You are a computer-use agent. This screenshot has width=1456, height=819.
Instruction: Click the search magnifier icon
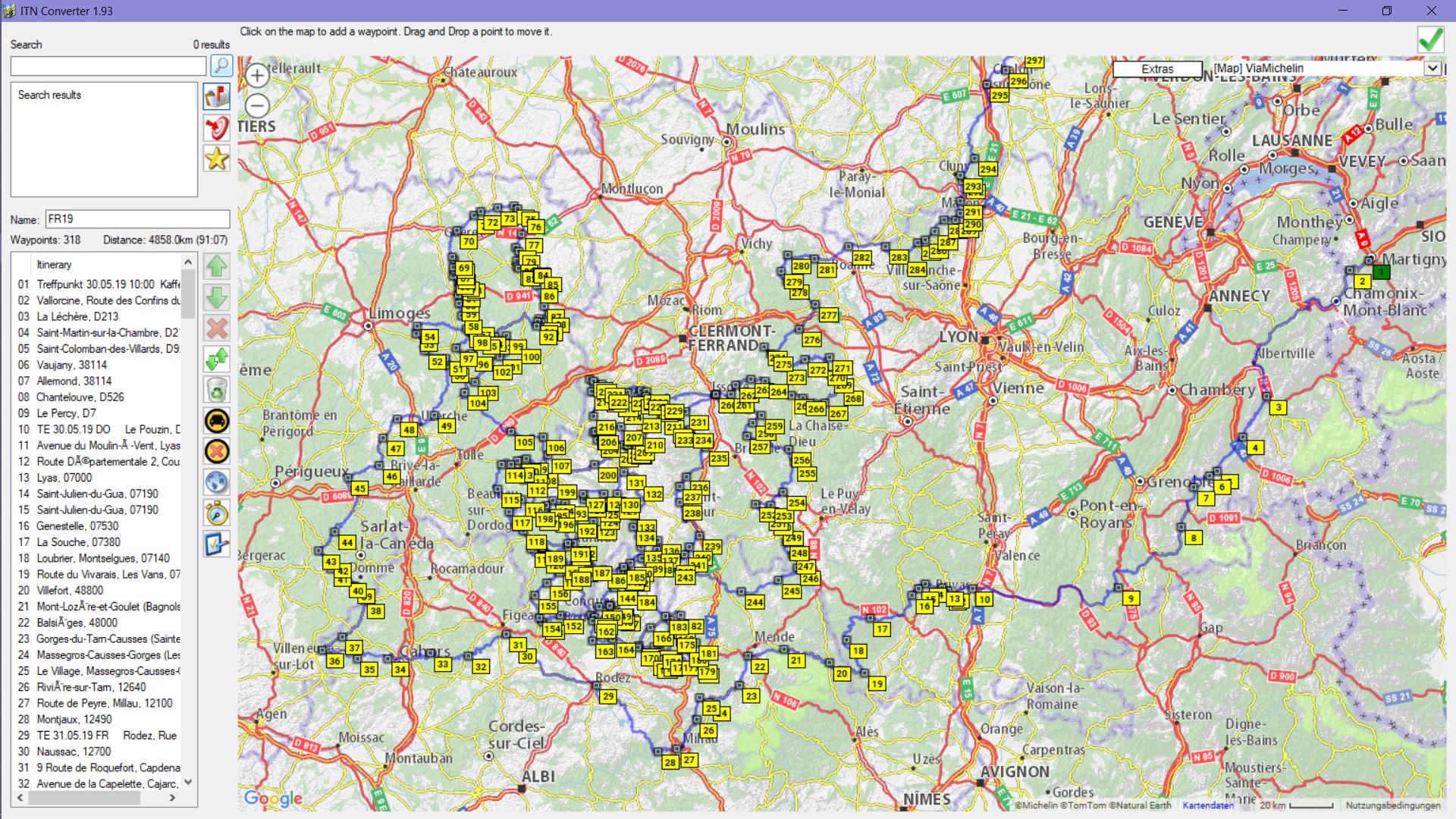tap(221, 66)
